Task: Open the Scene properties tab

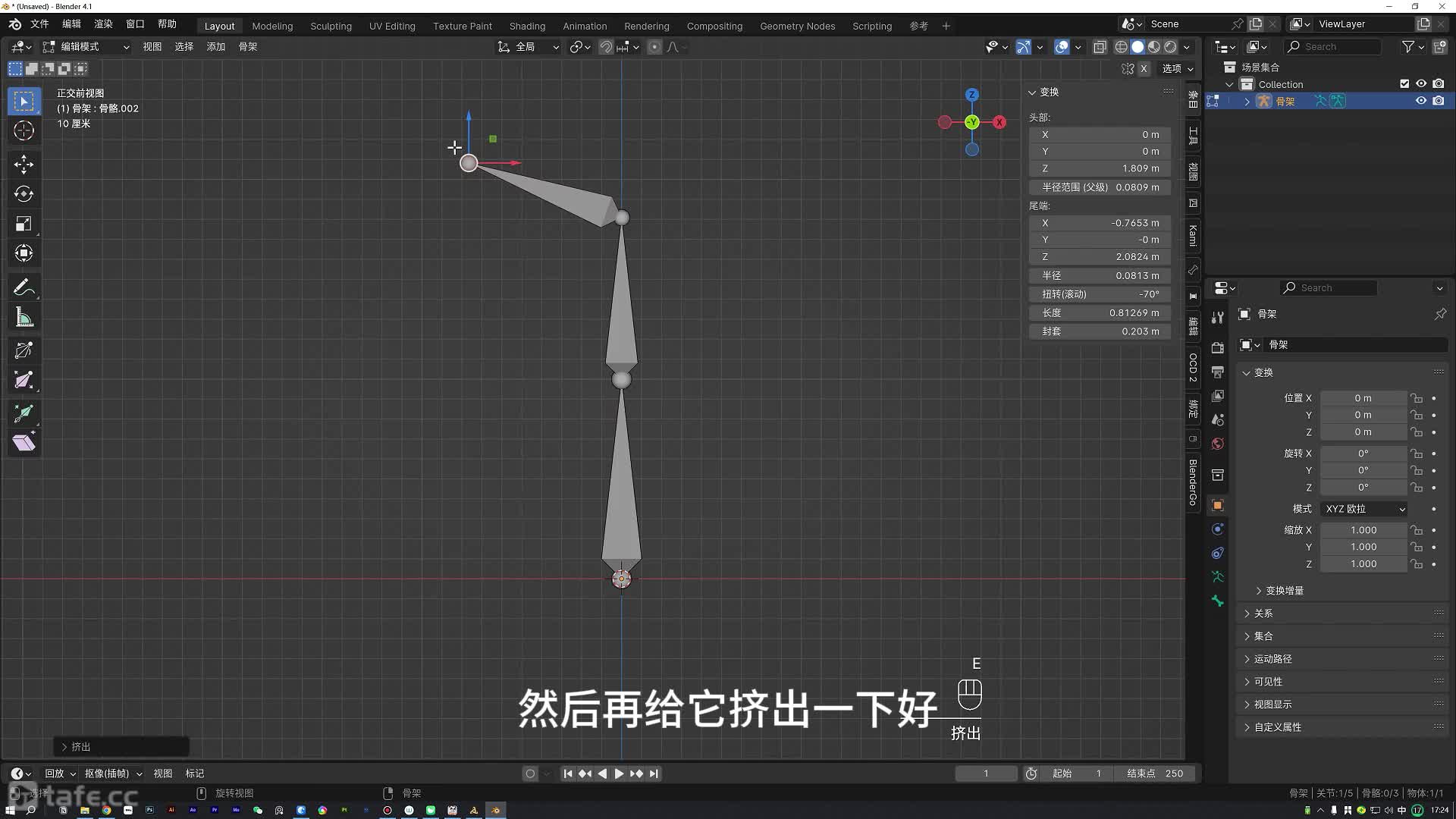Action: pos(1217,419)
